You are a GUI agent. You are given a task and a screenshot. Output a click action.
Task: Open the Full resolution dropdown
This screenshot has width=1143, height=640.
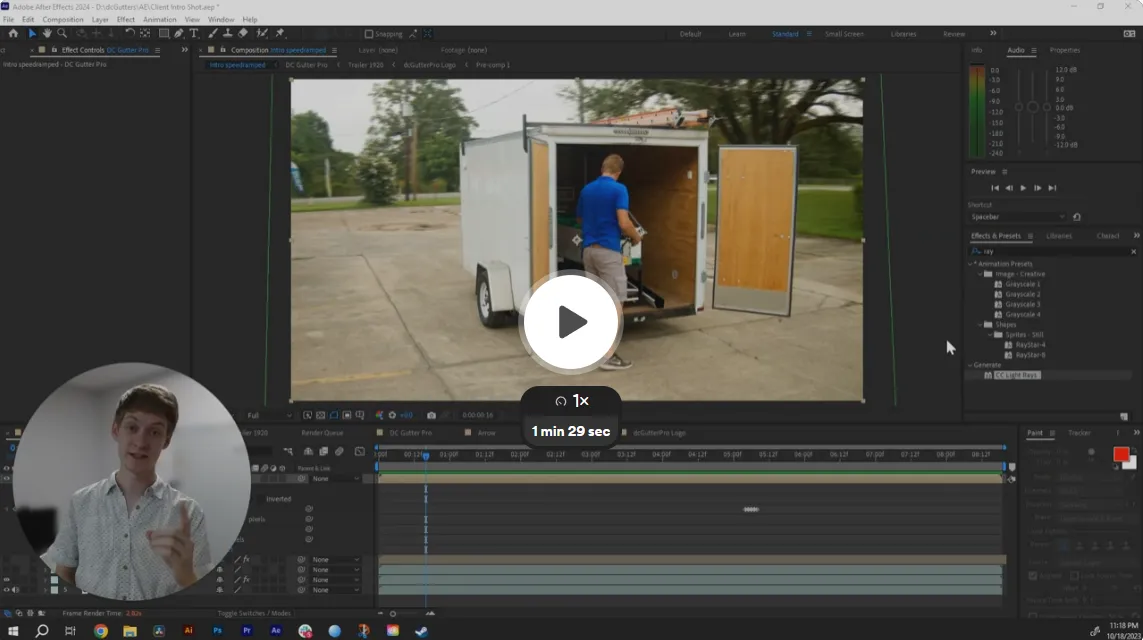tap(269, 415)
